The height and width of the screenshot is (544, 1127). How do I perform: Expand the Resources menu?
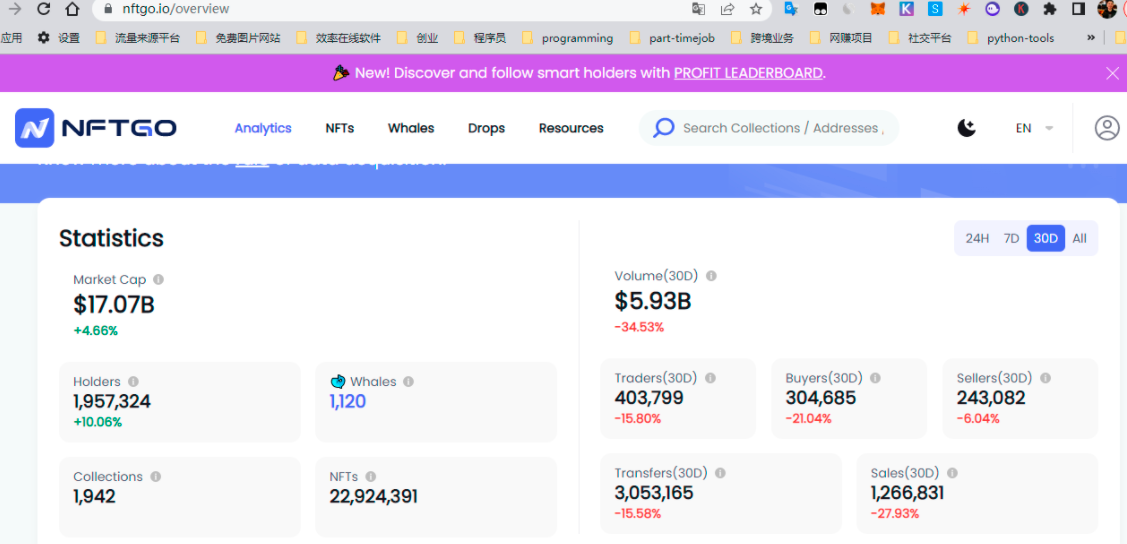[571, 128]
